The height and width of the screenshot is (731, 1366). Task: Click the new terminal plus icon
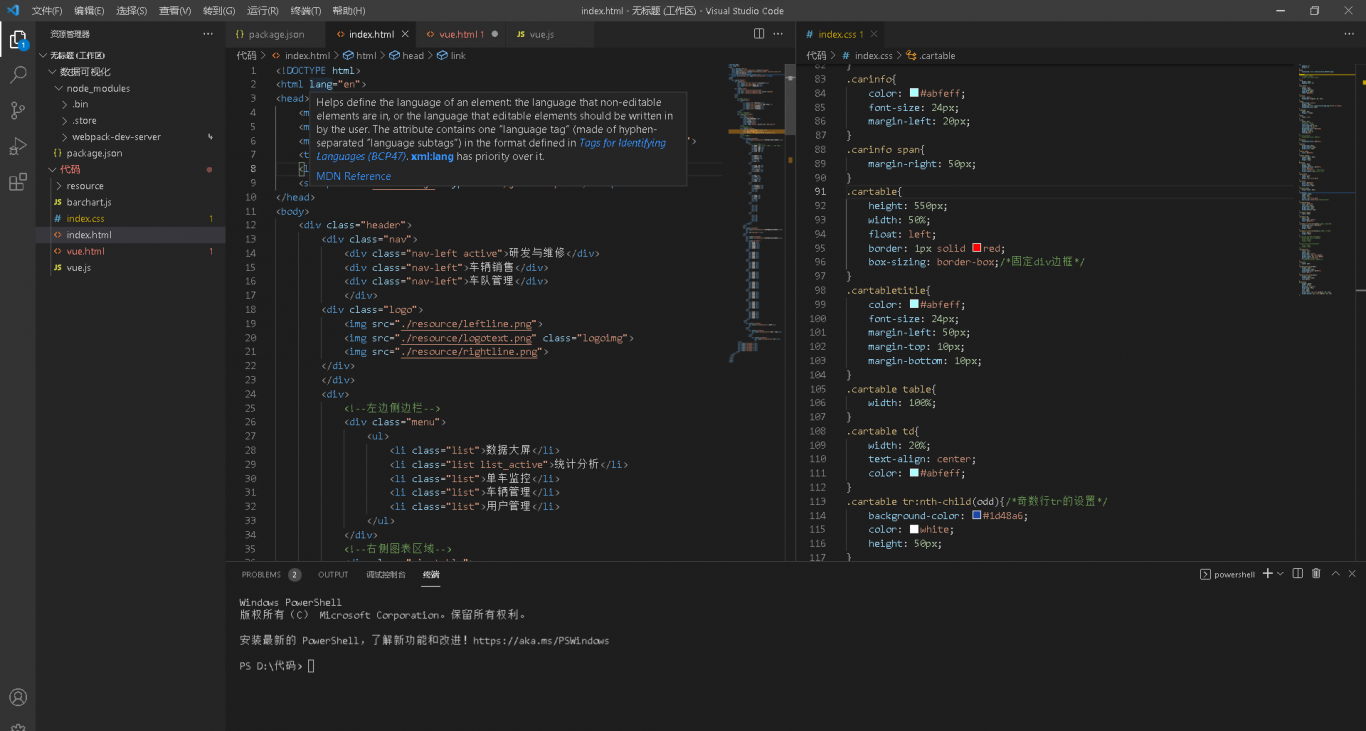(x=1267, y=574)
